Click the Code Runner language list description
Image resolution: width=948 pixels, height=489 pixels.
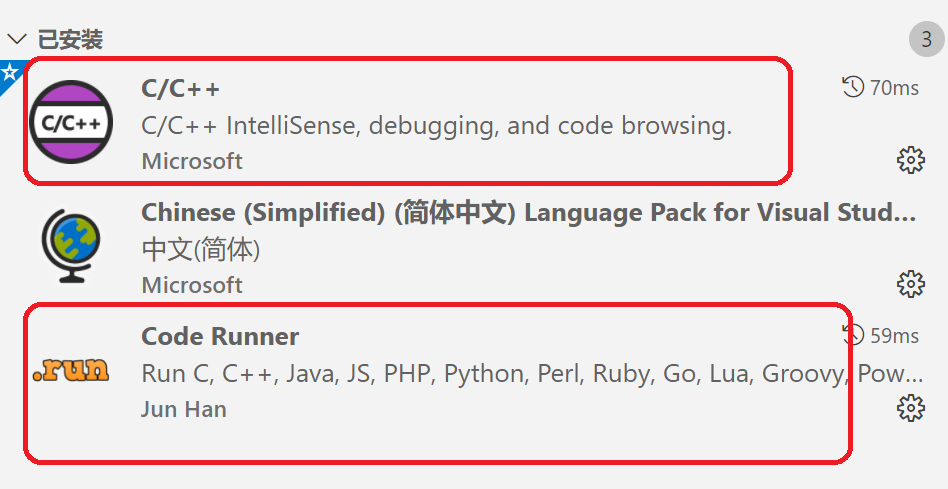[532, 374]
